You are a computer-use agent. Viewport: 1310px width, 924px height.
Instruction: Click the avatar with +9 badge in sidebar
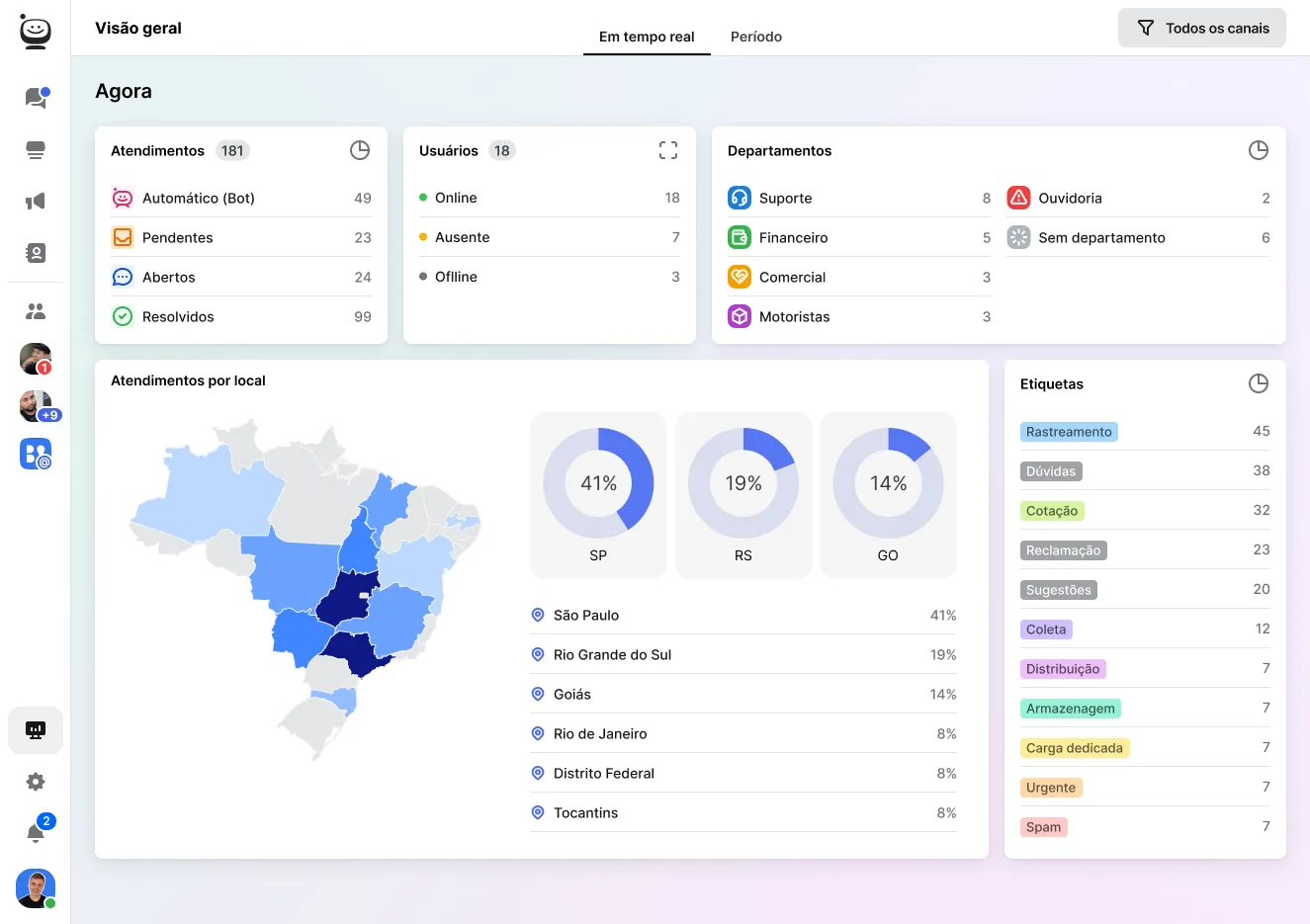coord(36,406)
